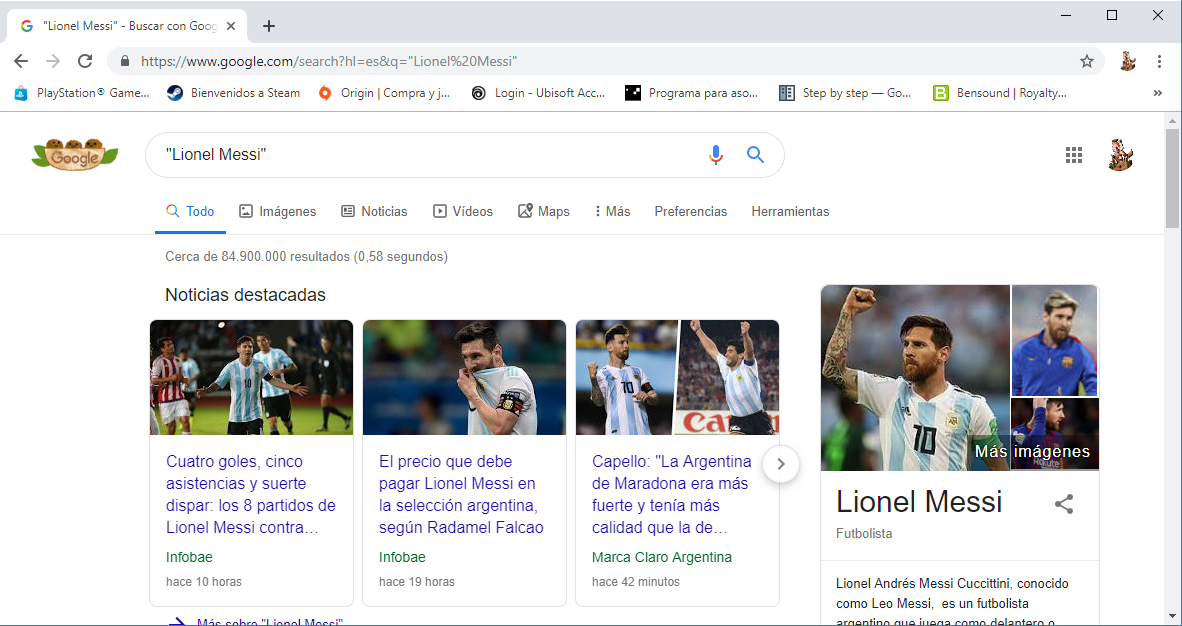The height and width of the screenshot is (626, 1182).
Task: Open the Infobae article about Cuatro goles
Action: [251, 494]
